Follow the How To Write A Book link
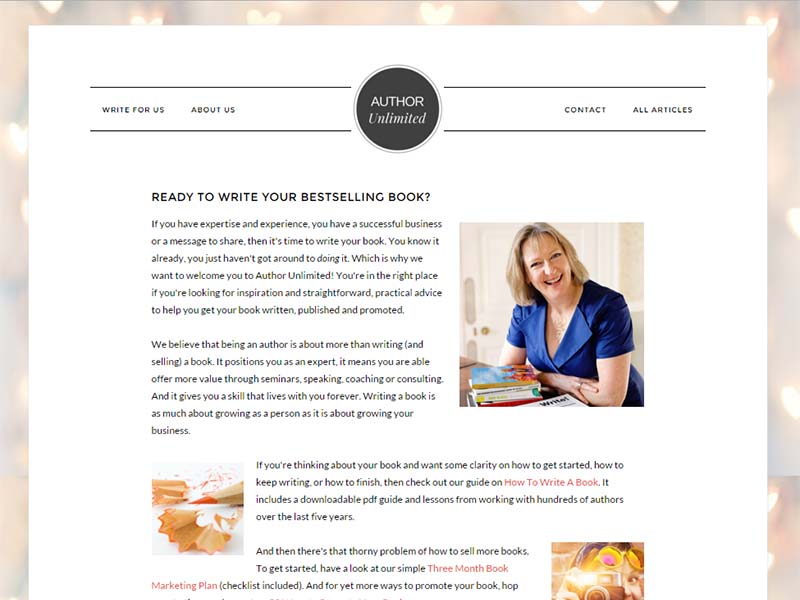This screenshot has height=600, width=800. tap(551, 482)
